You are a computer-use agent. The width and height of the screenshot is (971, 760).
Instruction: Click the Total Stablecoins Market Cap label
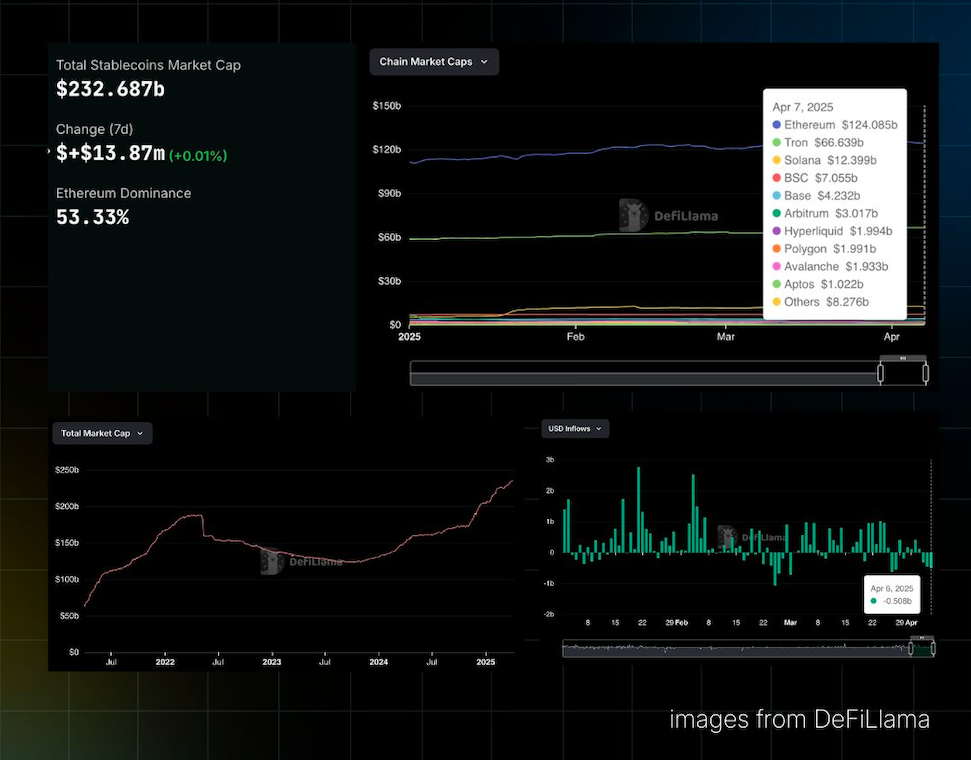148,65
